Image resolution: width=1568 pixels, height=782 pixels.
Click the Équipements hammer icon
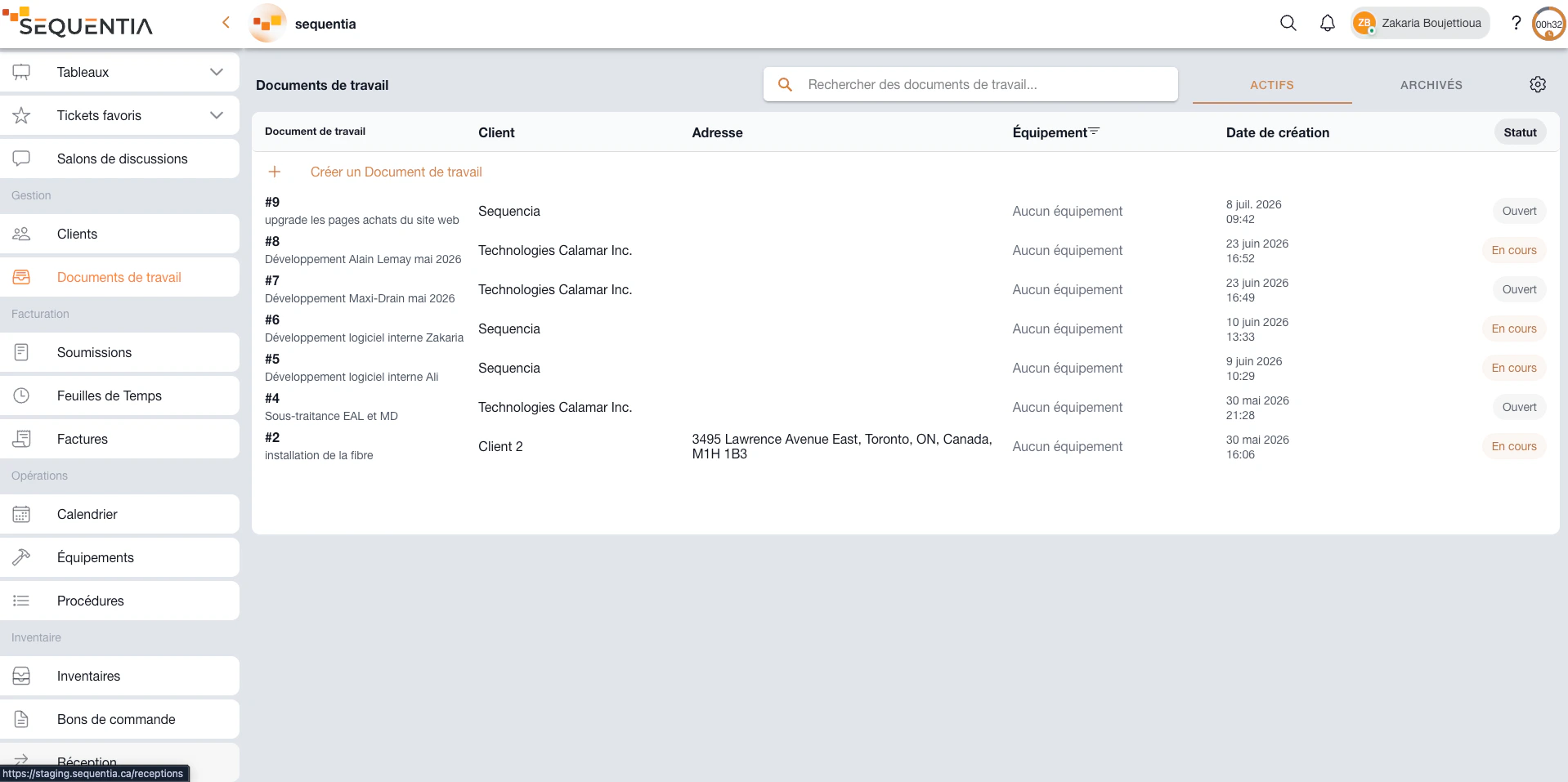[x=21, y=557]
